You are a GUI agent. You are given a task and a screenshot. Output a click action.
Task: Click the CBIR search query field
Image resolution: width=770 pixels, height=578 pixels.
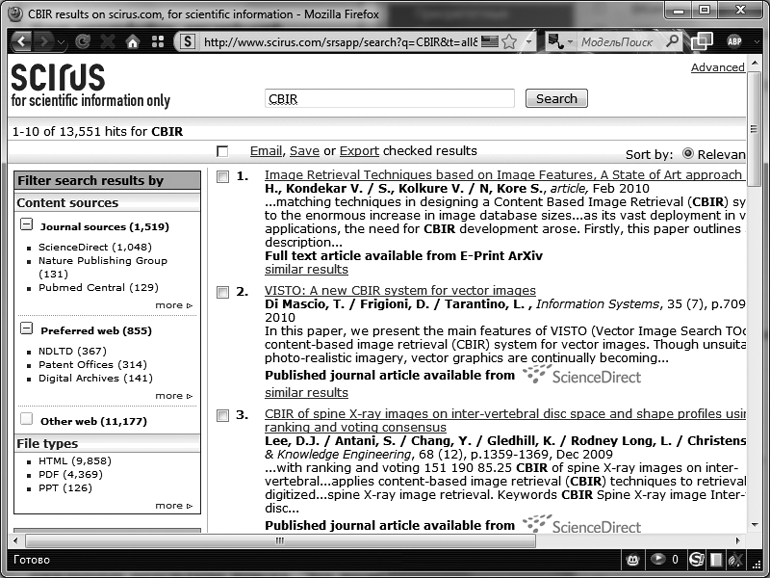pos(389,99)
